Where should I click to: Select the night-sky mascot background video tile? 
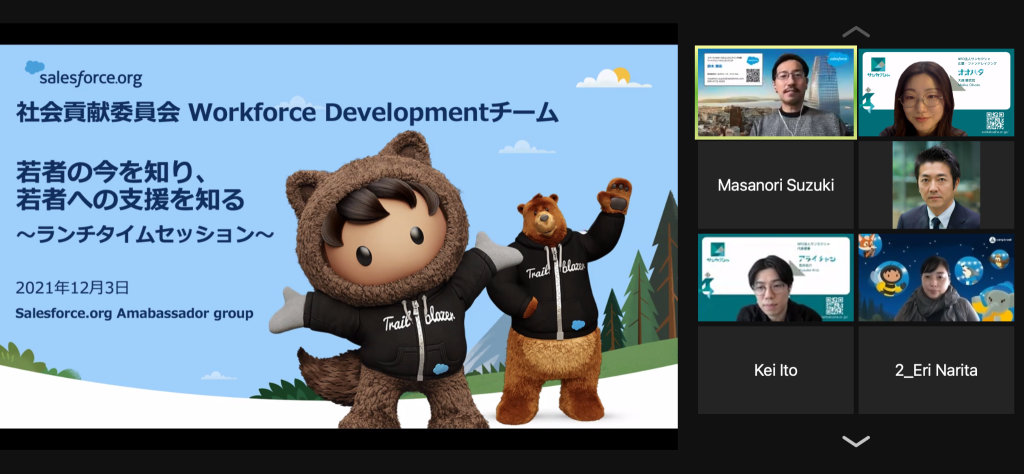[x=936, y=277]
